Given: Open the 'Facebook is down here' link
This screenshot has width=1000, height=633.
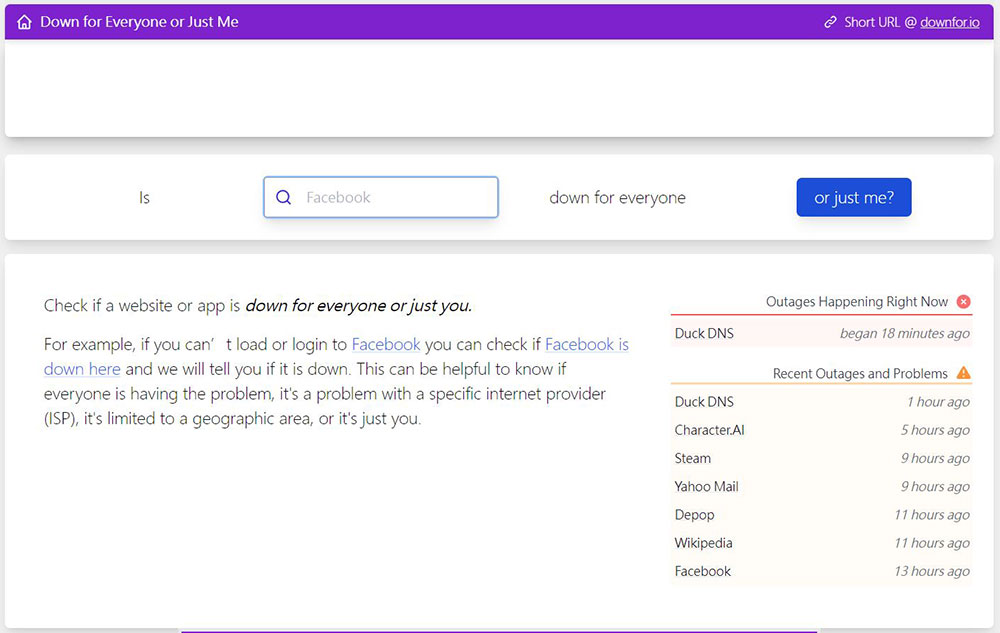Looking at the screenshot, I should [586, 345].
